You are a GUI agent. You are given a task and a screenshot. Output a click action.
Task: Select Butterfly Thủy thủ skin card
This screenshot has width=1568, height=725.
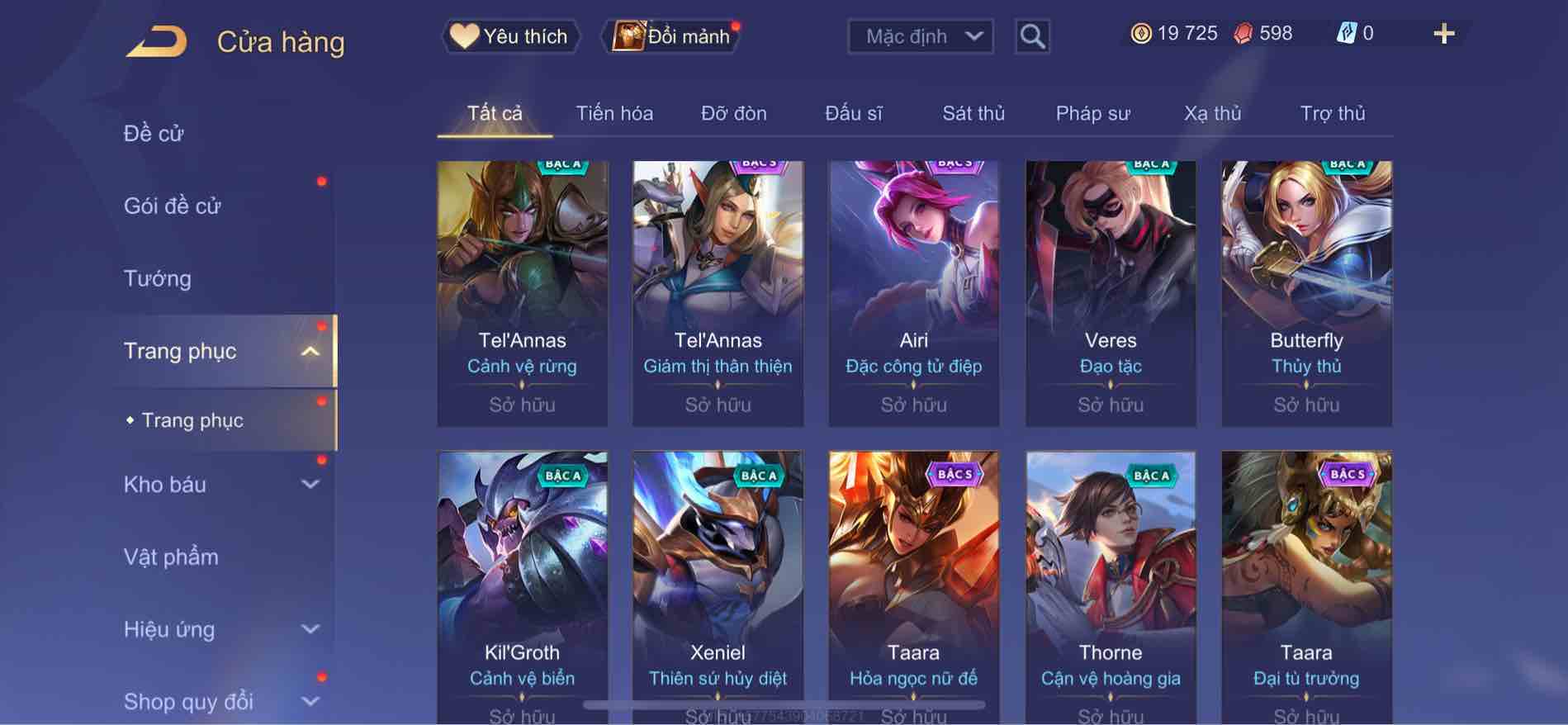click(1306, 294)
